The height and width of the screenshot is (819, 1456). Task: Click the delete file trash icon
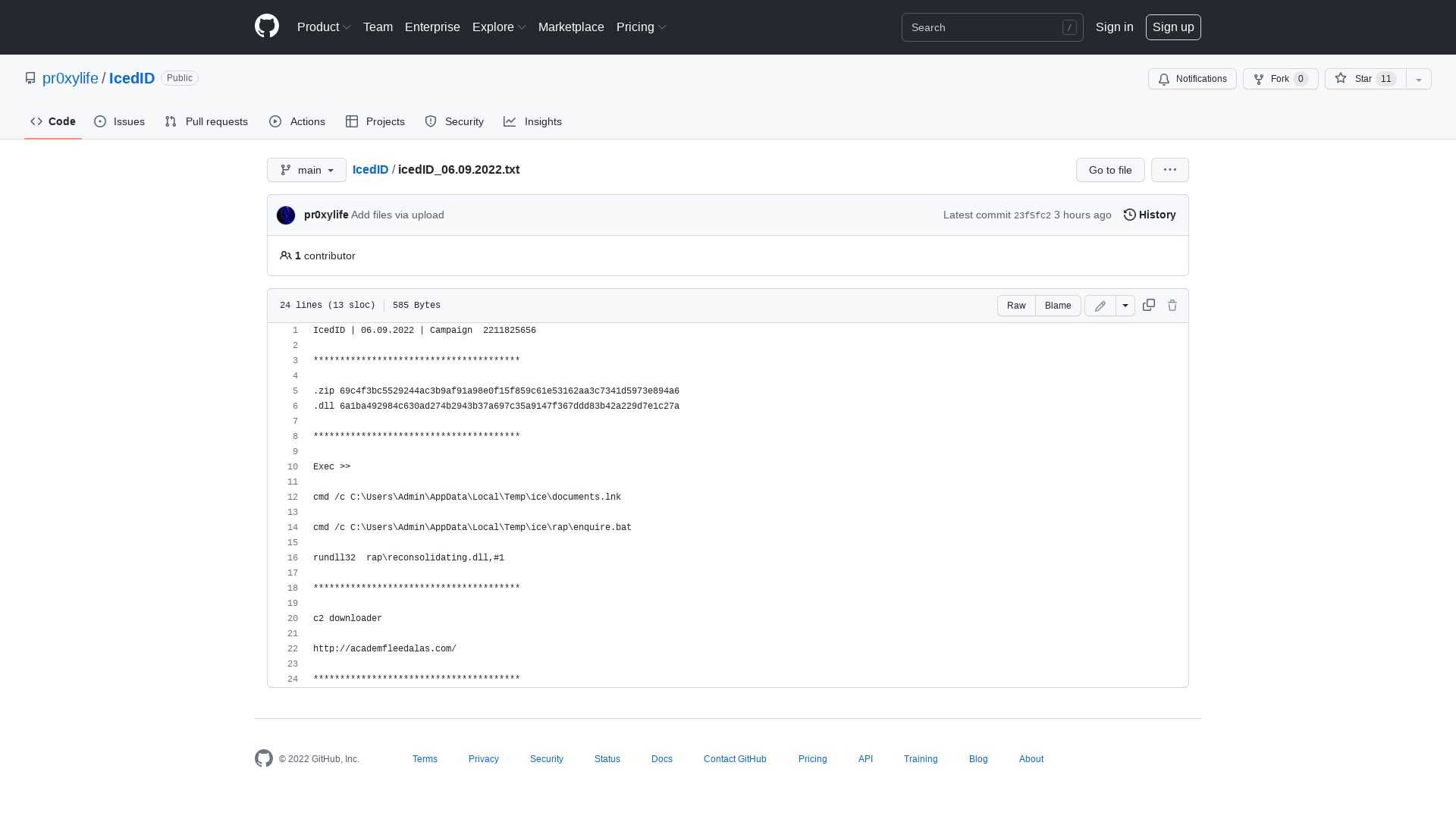click(1172, 305)
